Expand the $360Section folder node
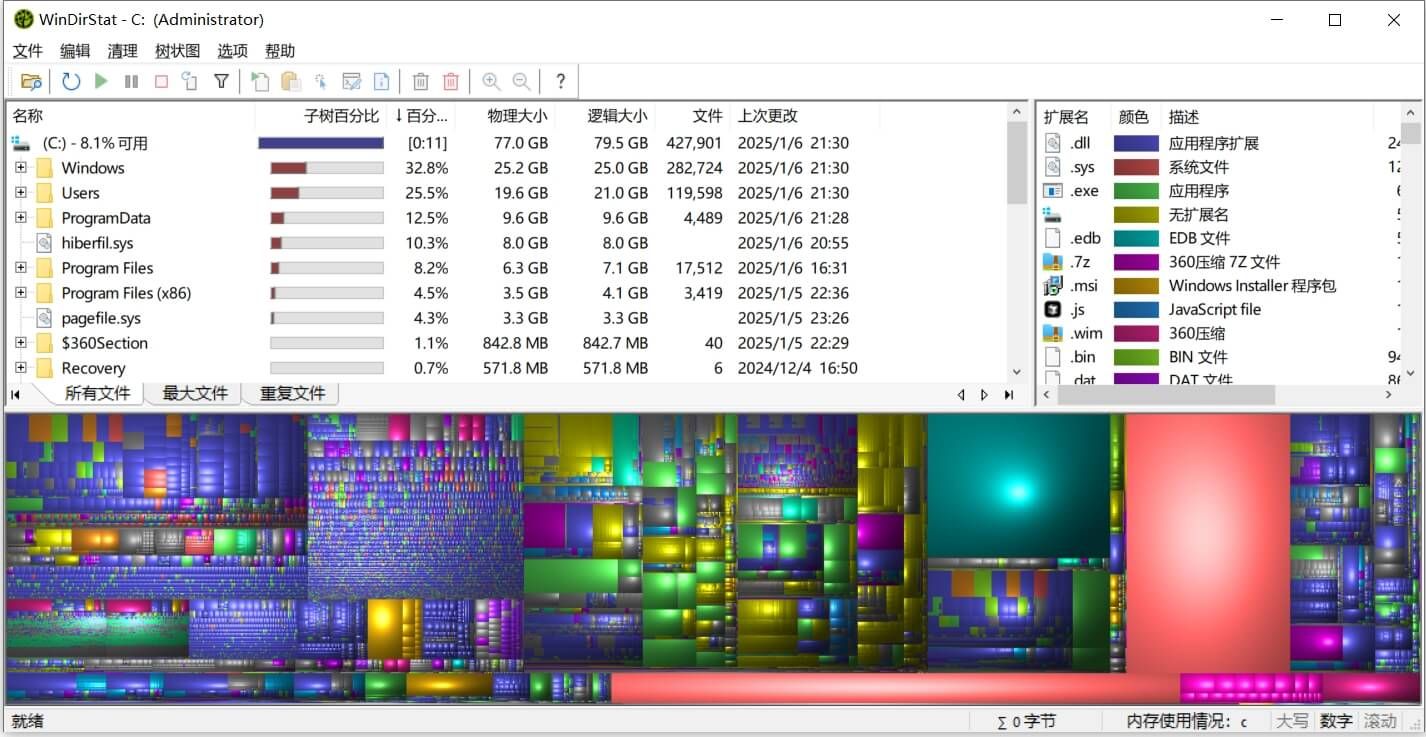 click(20, 343)
